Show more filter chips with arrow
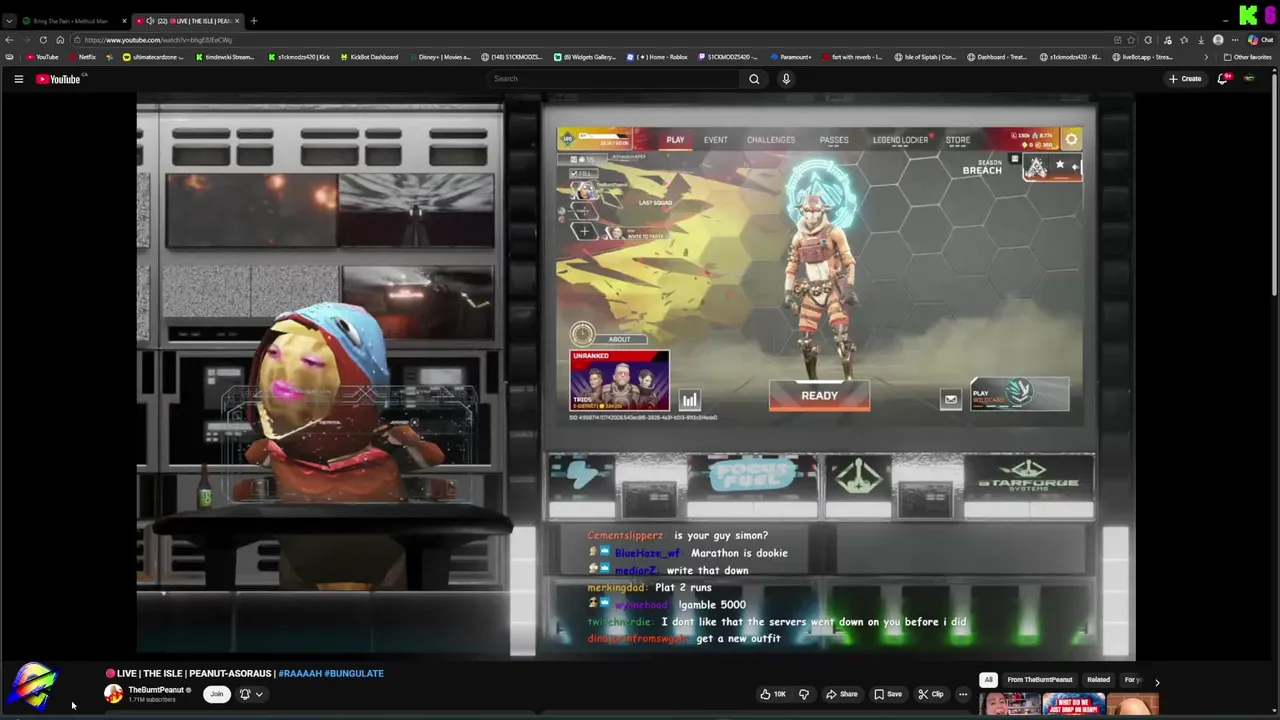1280x720 pixels. click(1157, 681)
